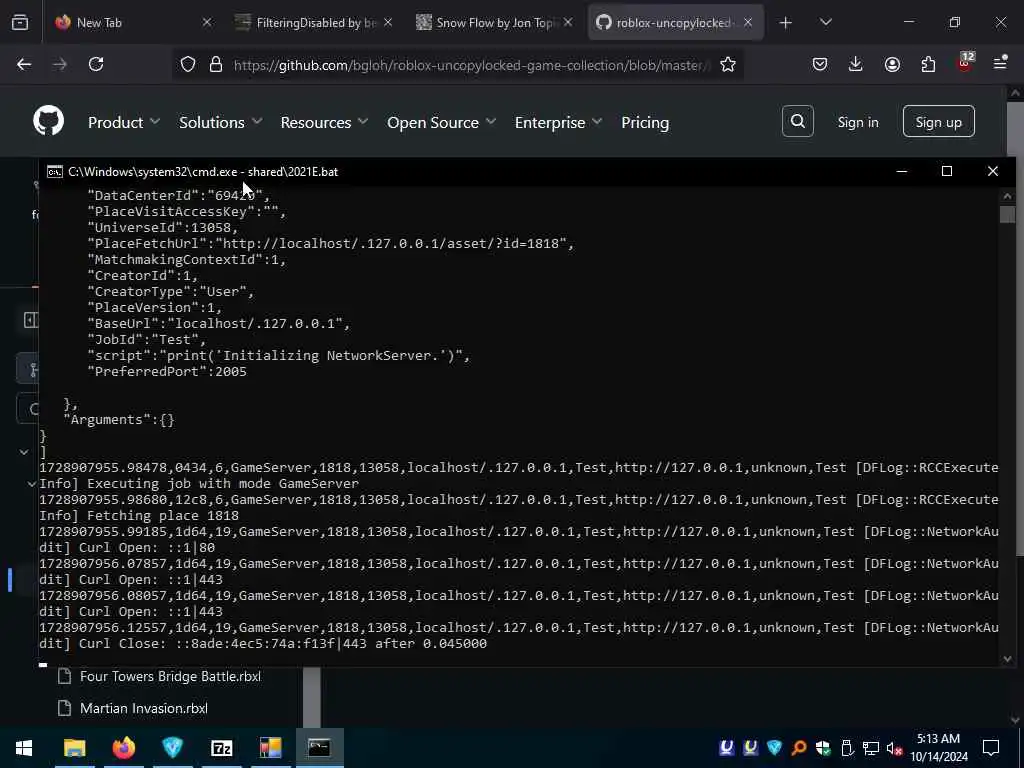The width and height of the screenshot is (1024, 768).
Task: Open the colorful app next to 7-Zip
Action: (270, 748)
